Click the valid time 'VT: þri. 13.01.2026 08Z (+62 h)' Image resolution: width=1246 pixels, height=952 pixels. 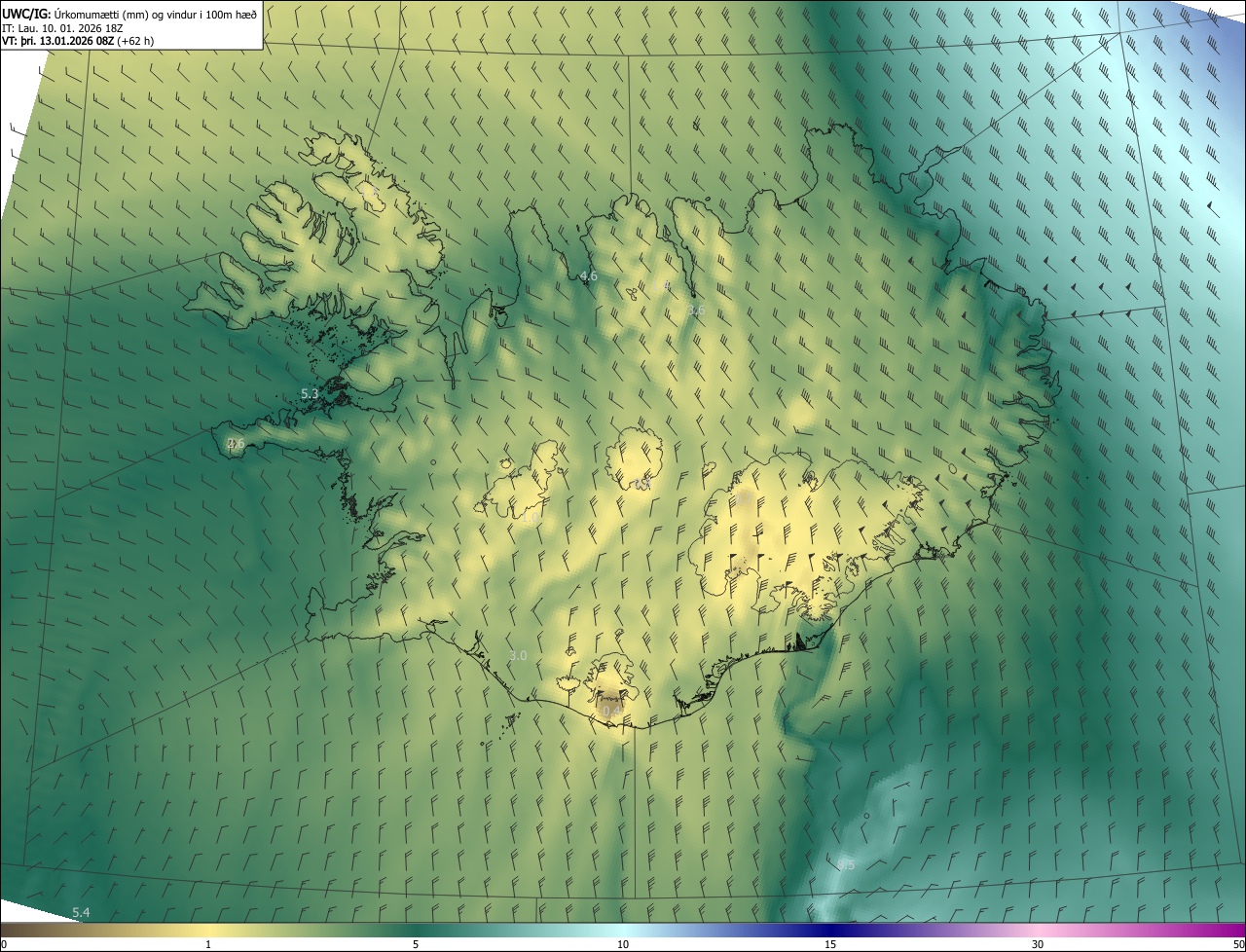[78, 41]
